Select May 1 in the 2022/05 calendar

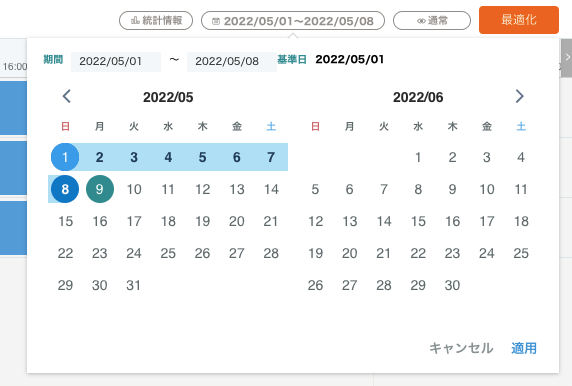(x=65, y=157)
